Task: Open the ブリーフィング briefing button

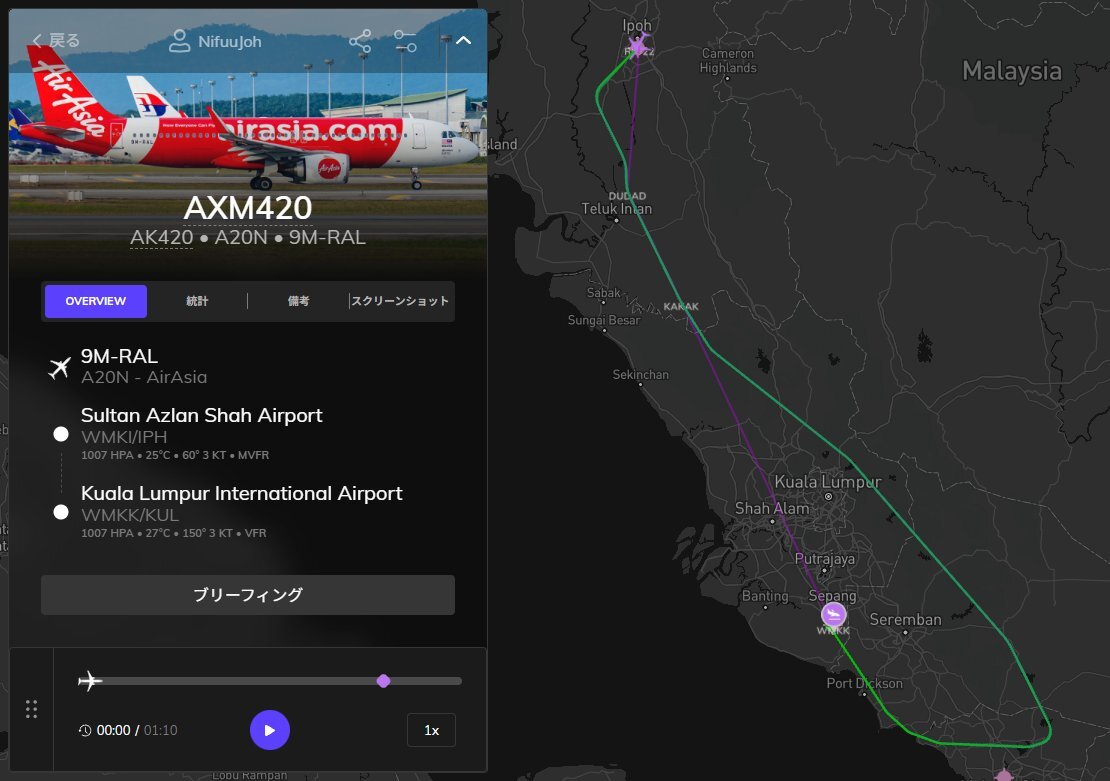Action: [x=248, y=595]
